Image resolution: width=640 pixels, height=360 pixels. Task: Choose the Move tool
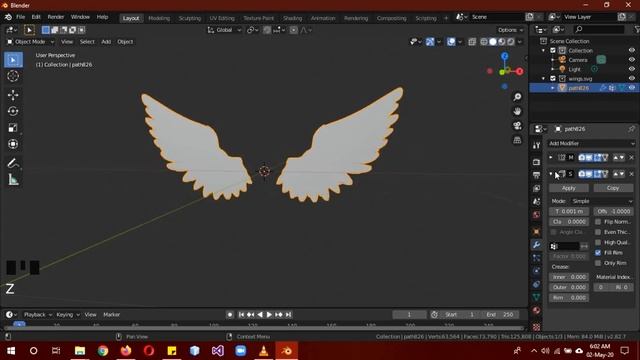pyautogui.click(x=13, y=95)
